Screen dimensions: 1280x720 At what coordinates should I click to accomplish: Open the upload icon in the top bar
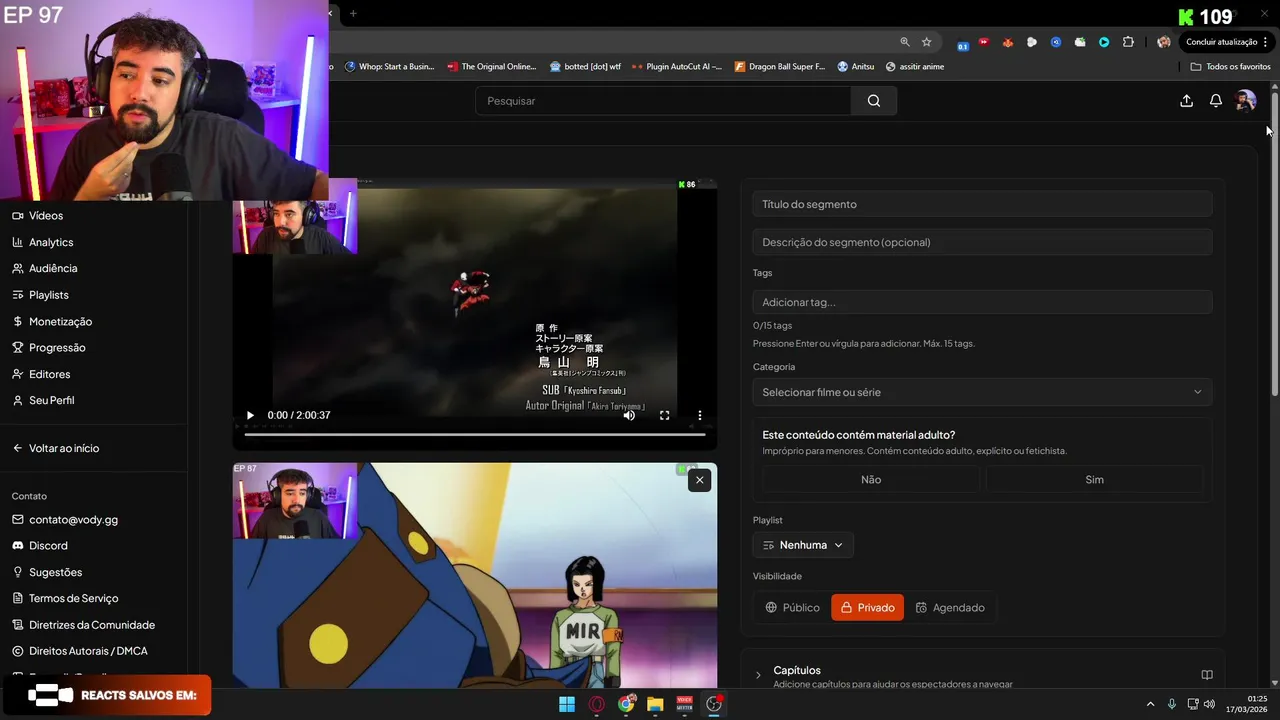coord(1186,101)
